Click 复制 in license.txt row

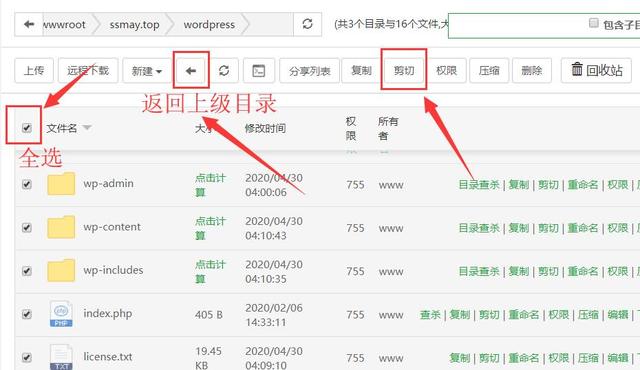(460, 358)
